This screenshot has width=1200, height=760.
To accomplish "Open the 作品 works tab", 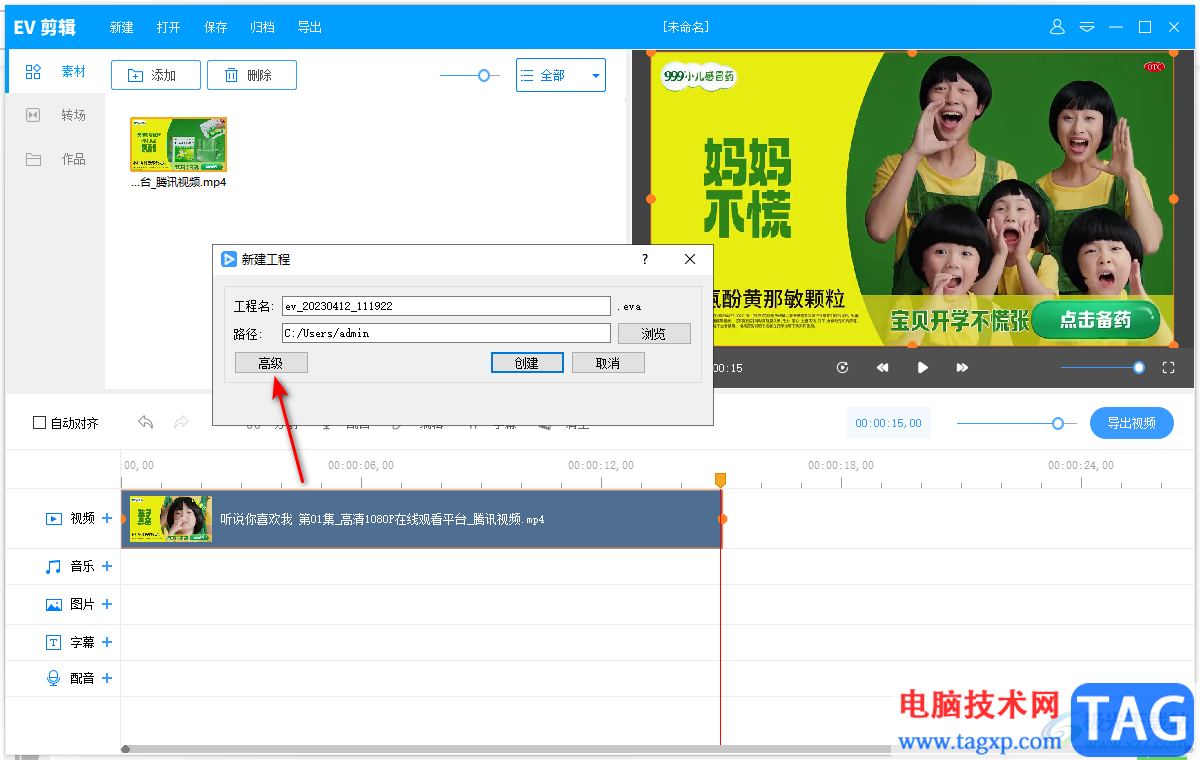I will pyautogui.click(x=55, y=160).
